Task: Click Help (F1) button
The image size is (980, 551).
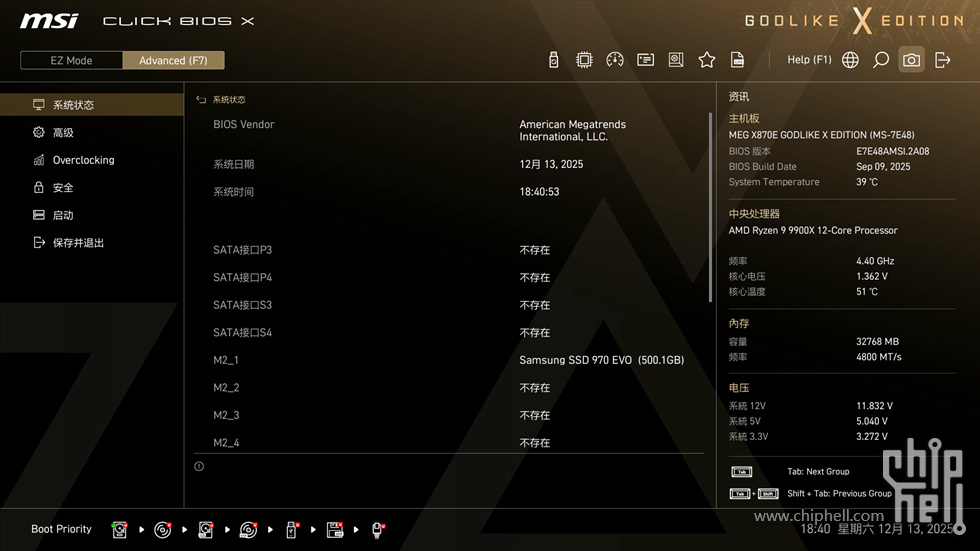Action: coord(809,60)
